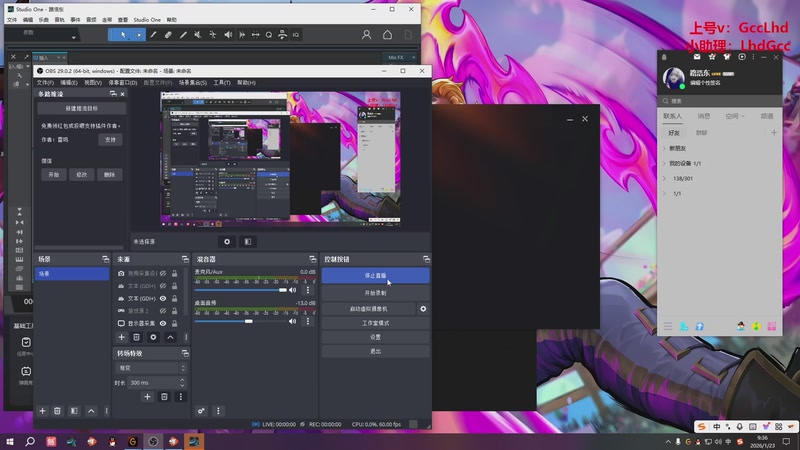Screen dimensions: 800x450
Task: Open the user account icon in Studio One
Action: click(x=366, y=35)
